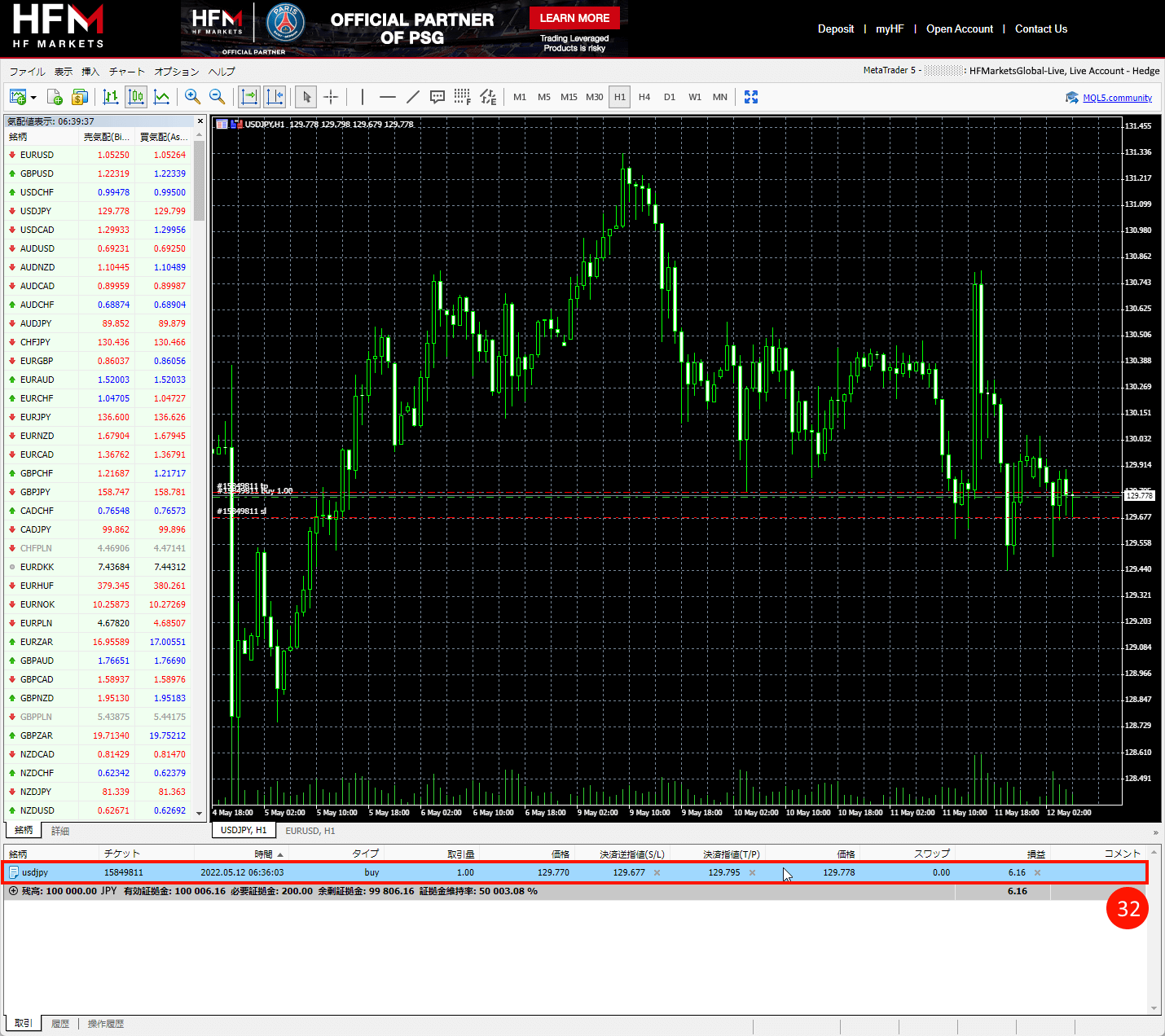1165x1036 pixels.
Task: Open the MQL5.community link
Action: (1116, 98)
